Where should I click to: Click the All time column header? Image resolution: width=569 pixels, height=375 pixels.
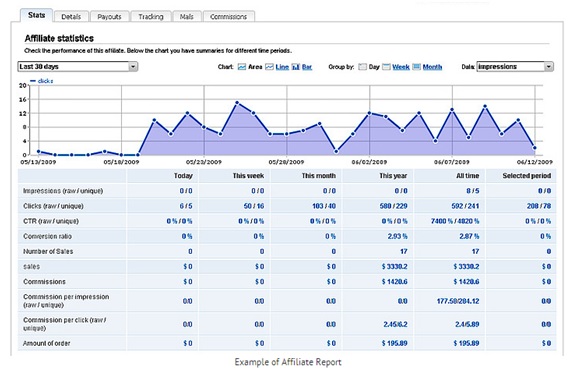click(x=467, y=176)
